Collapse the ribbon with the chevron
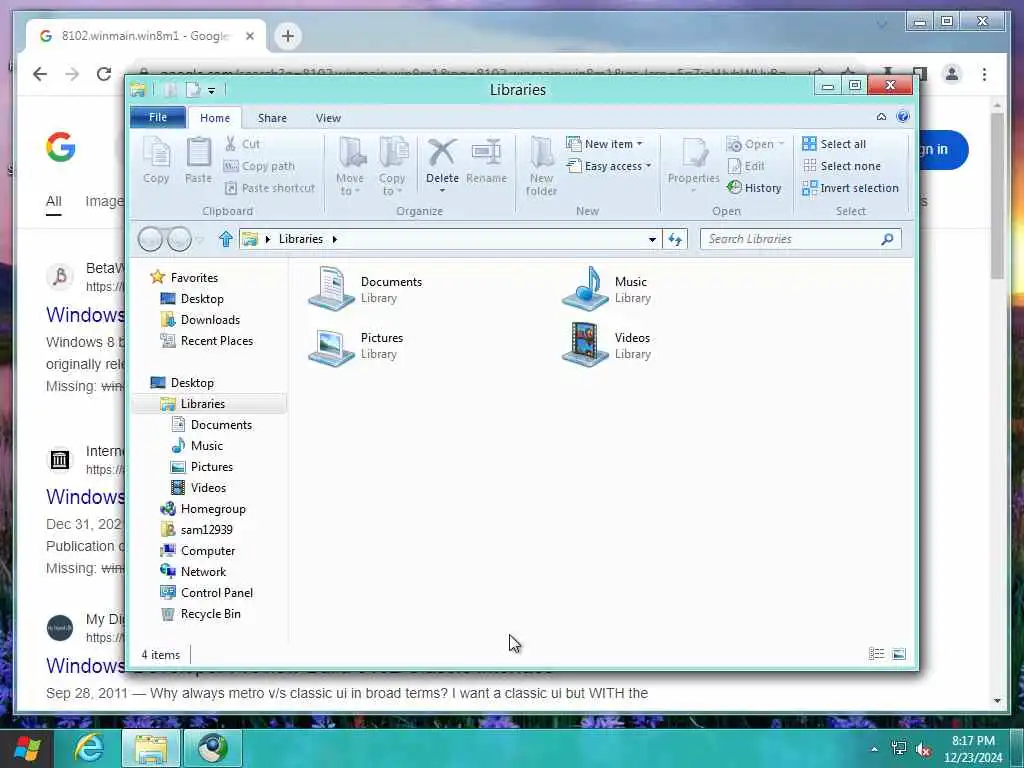The image size is (1024, 768). (x=881, y=117)
